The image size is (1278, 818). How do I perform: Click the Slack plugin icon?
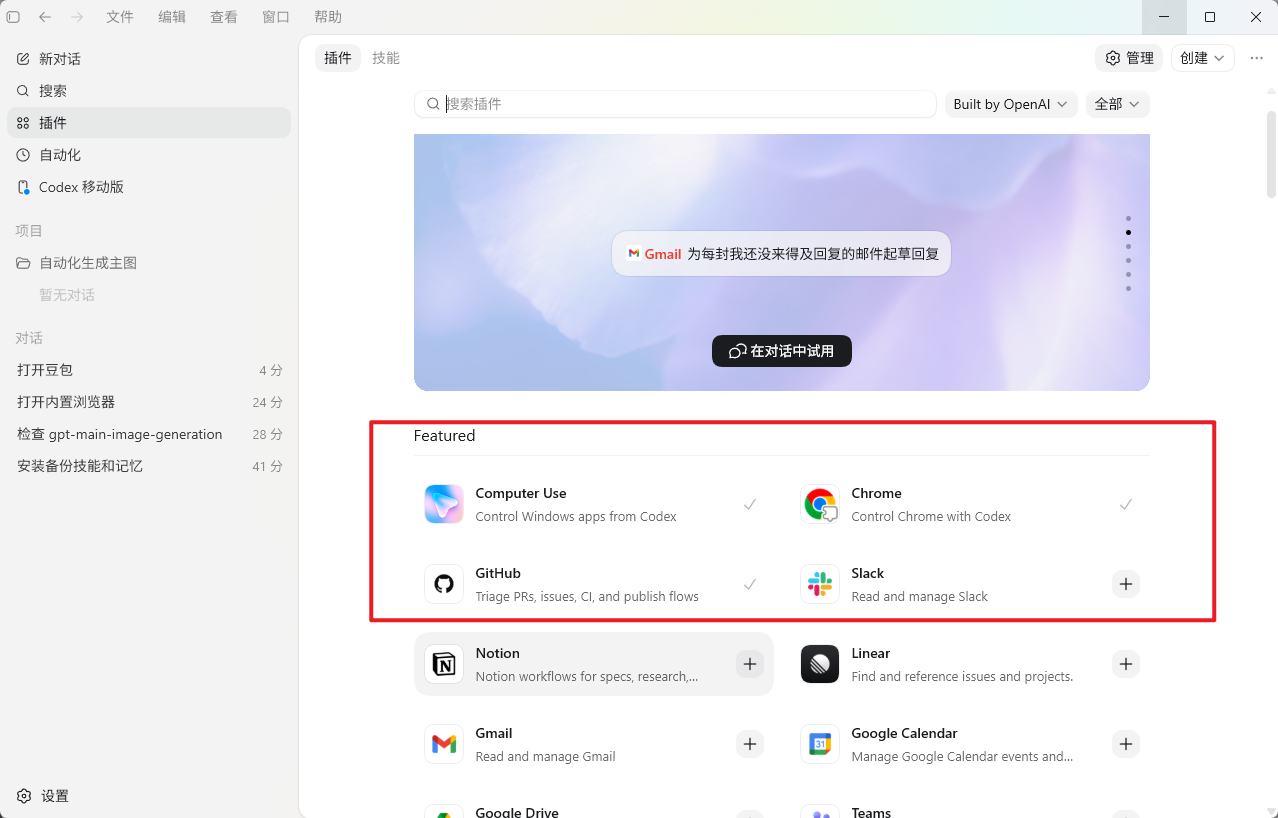(820, 584)
